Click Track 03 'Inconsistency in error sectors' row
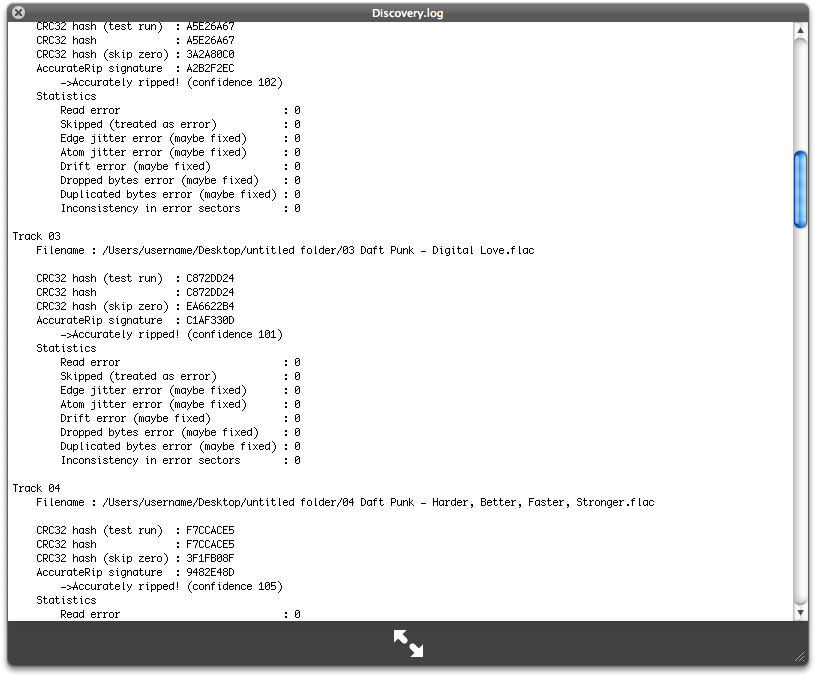Screen dimensions: 816x677 (x=180, y=461)
